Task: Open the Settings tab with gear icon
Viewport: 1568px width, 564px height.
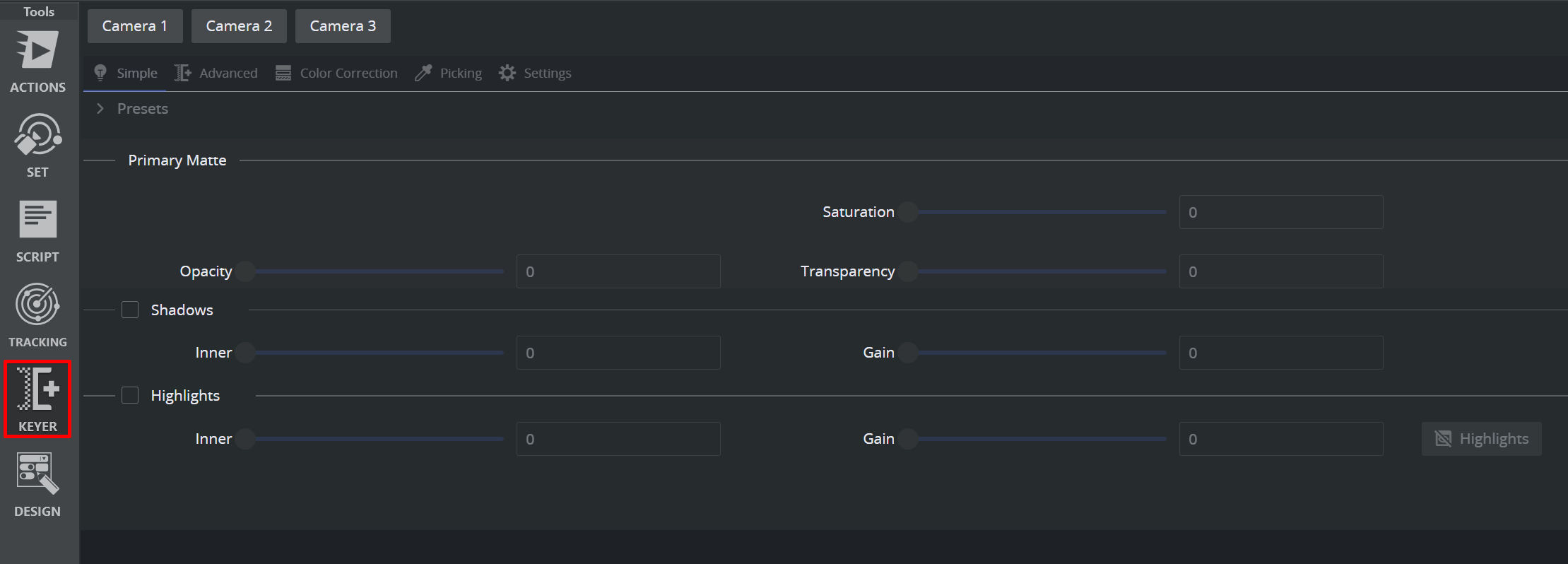Action: [x=535, y=74]
